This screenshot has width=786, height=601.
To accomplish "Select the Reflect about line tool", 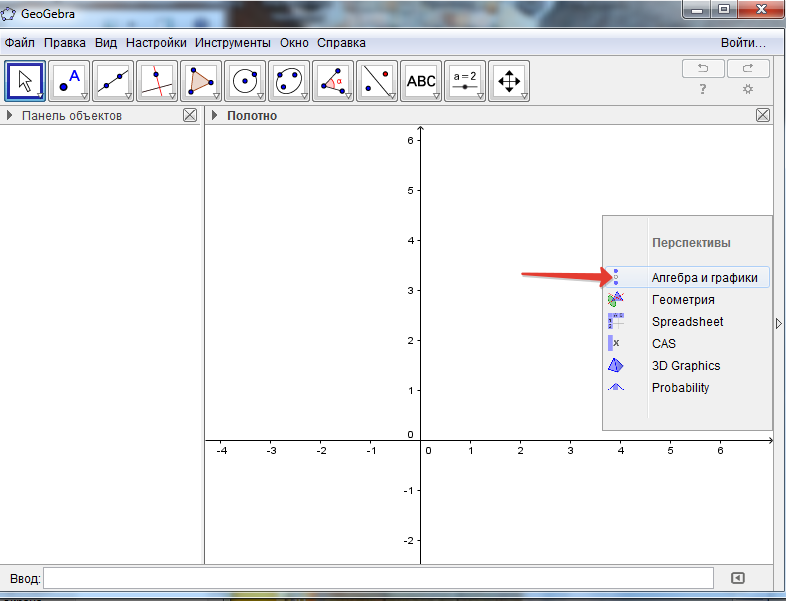I will [x=377, y=81].
